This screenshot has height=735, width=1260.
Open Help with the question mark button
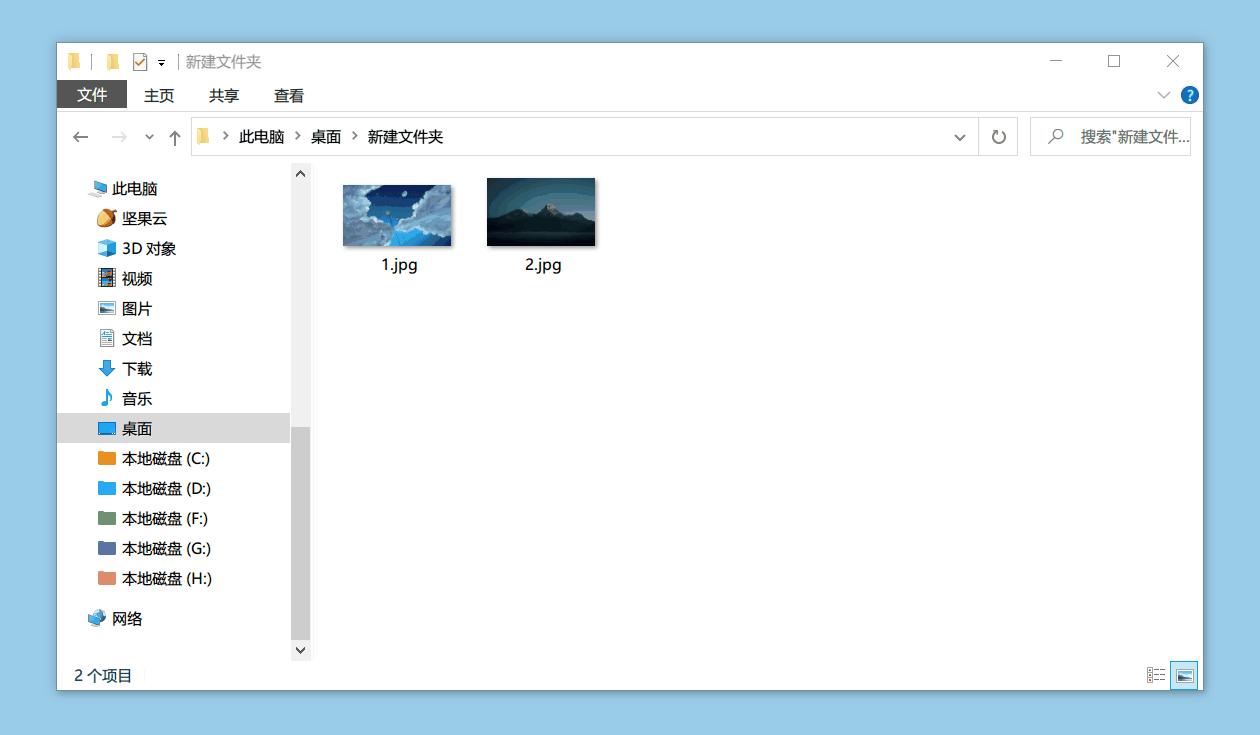(1189, 95)
